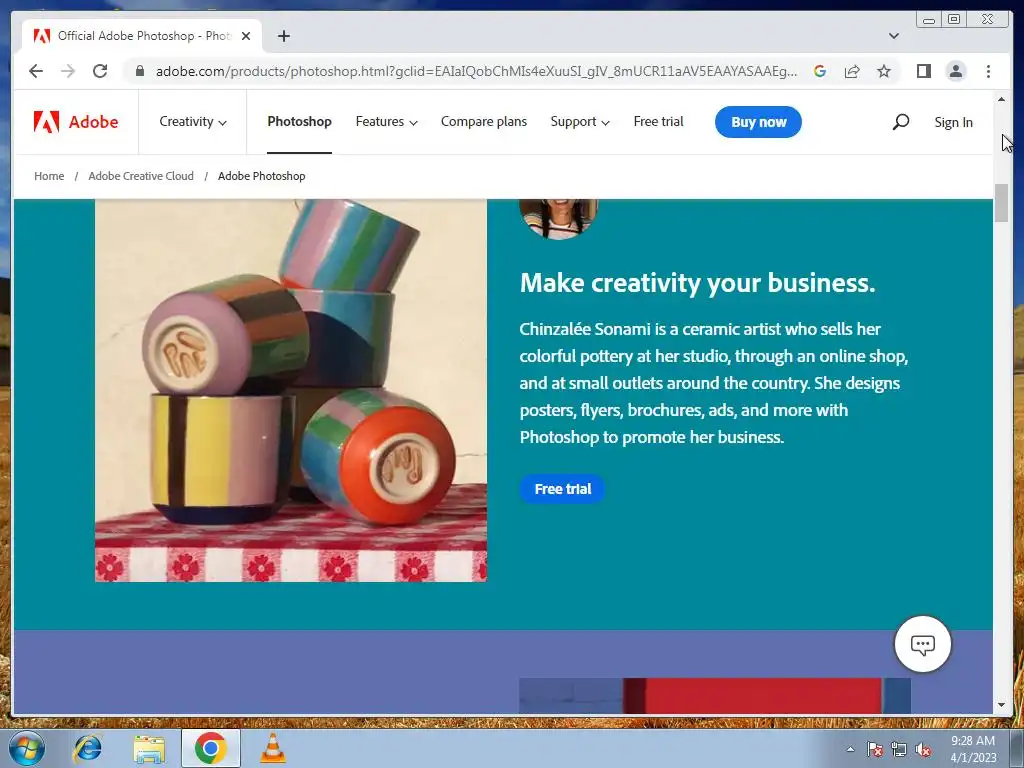Click the Chrome taskbar icon

(x=210, y=748)
